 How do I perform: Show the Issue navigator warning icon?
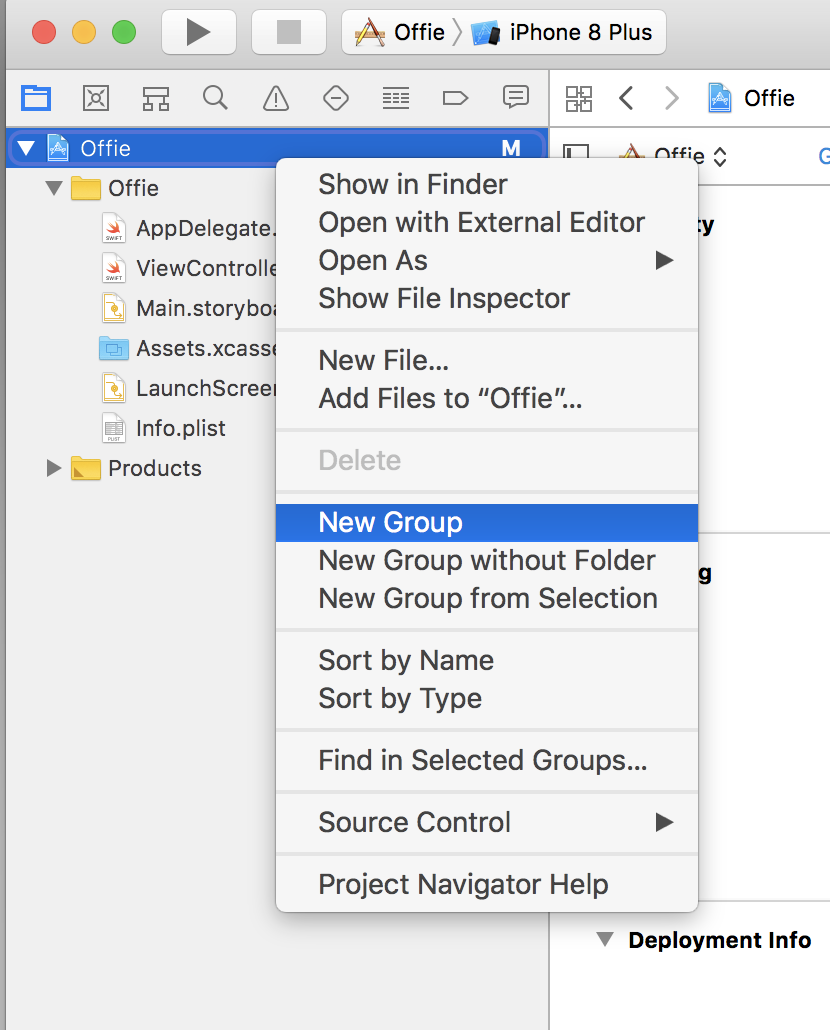coord(275,98)
